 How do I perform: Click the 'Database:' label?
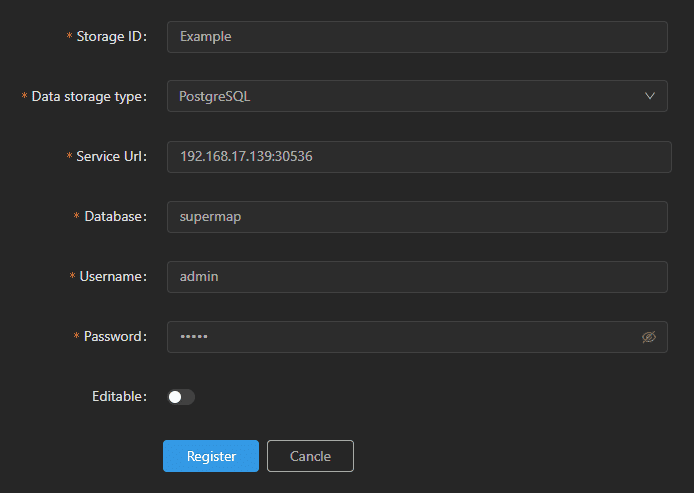point(116,216)
